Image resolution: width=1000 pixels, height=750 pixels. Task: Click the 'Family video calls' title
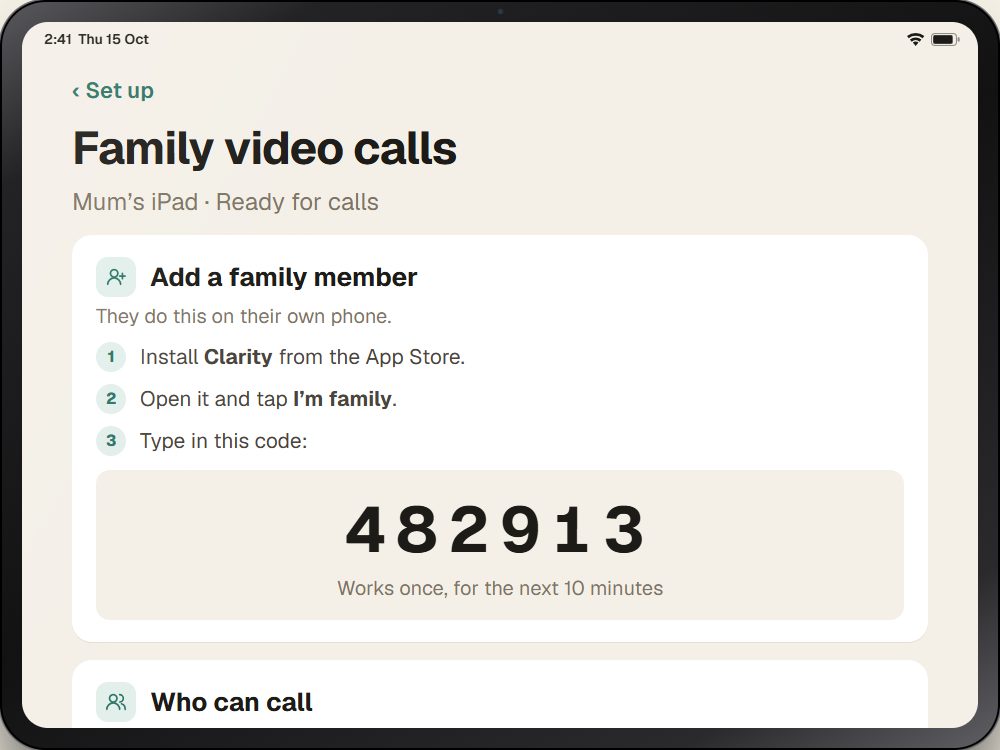pos(265,149)
